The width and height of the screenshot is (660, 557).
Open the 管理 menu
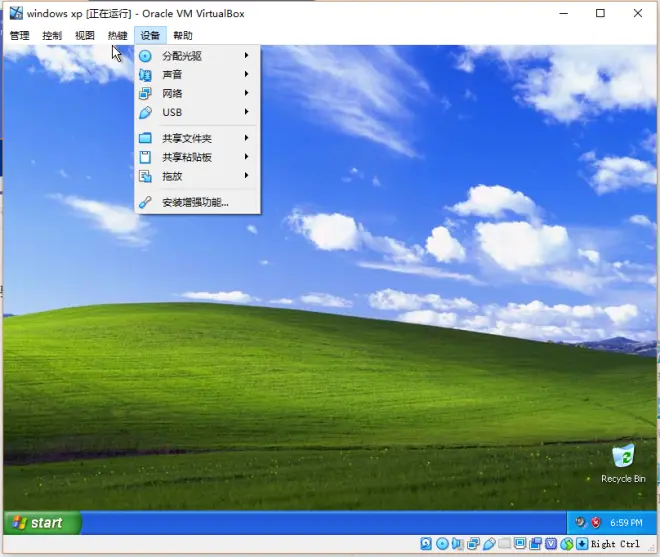click(x=19, y=36)
